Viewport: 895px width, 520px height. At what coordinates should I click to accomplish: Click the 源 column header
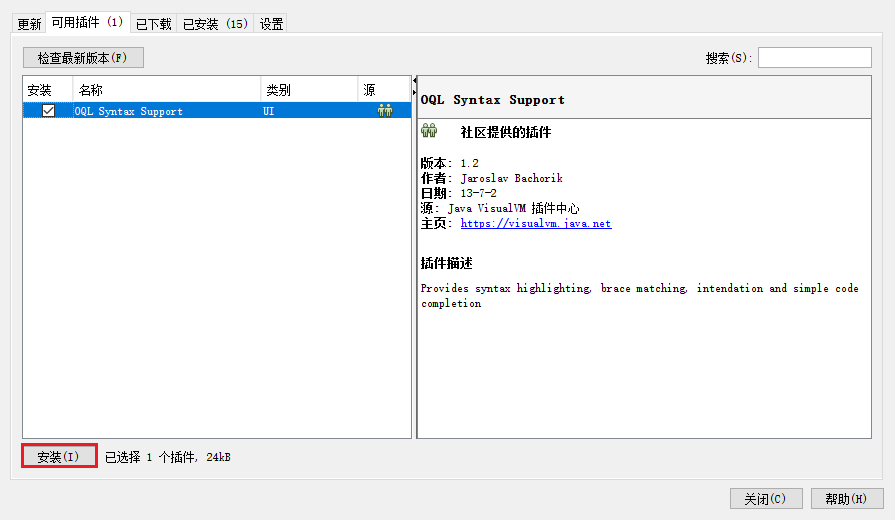coord(383,90)
